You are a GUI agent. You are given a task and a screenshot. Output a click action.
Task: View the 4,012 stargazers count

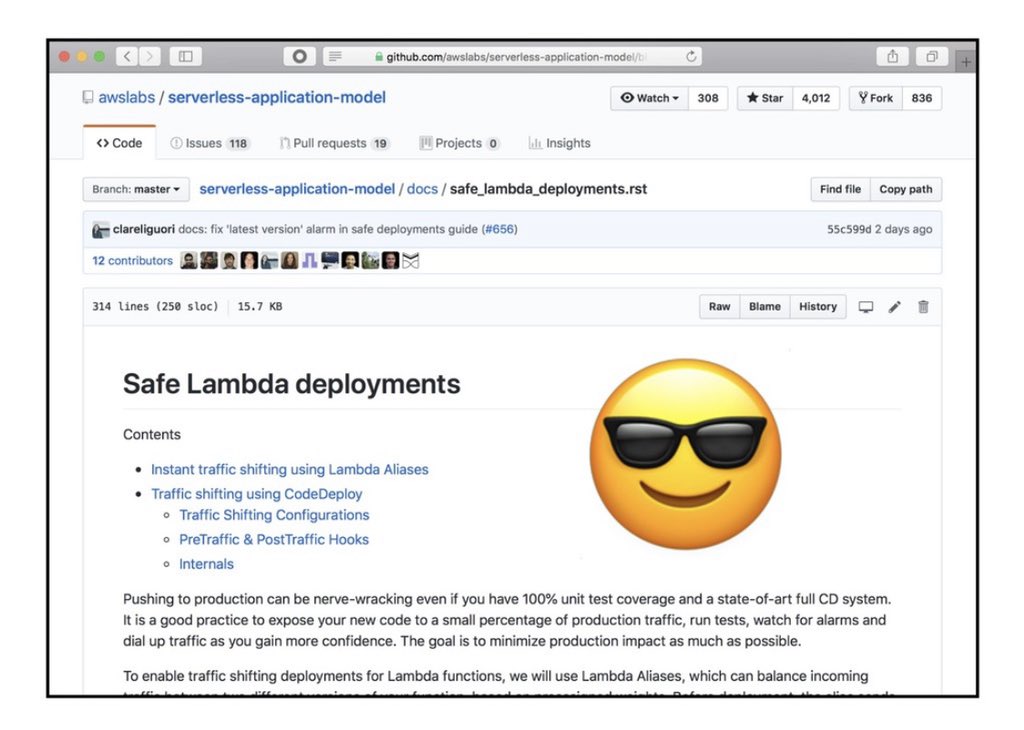[816, 98]
